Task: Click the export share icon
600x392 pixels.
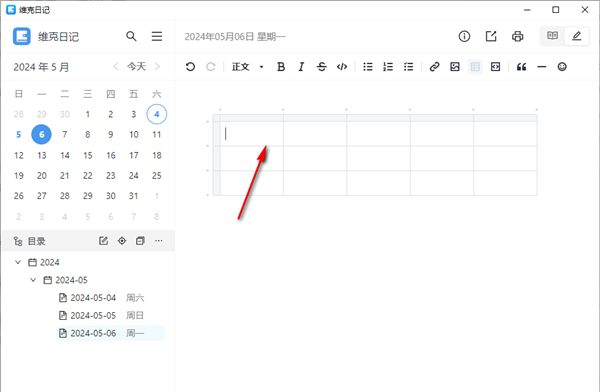Action: point(491,36)
